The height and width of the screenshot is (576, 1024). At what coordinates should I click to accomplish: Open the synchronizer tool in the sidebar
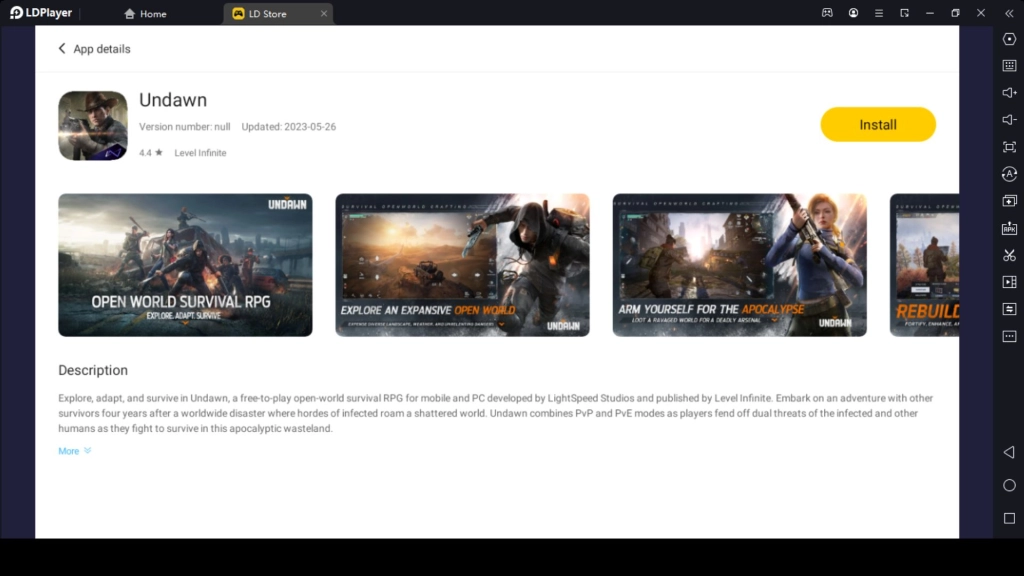pos(1010,310)
